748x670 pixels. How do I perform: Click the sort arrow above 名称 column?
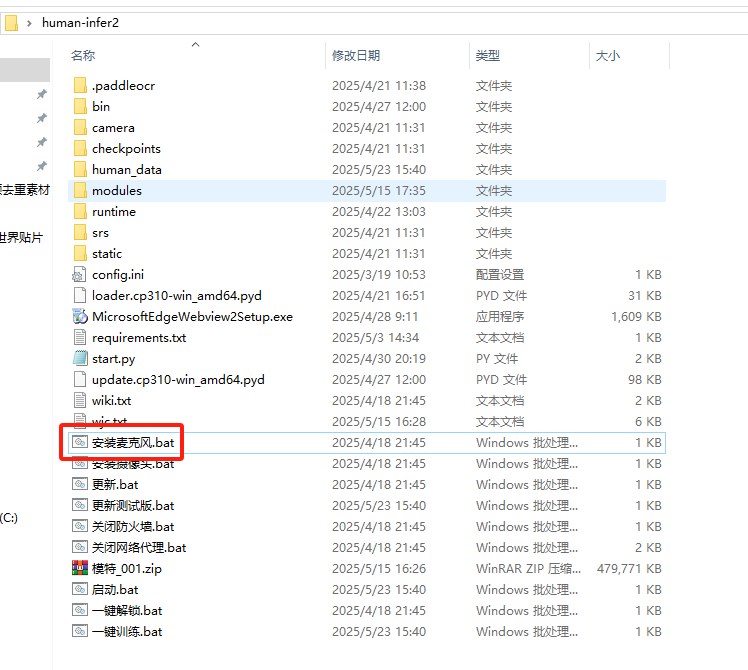click(x=195, y=44)
